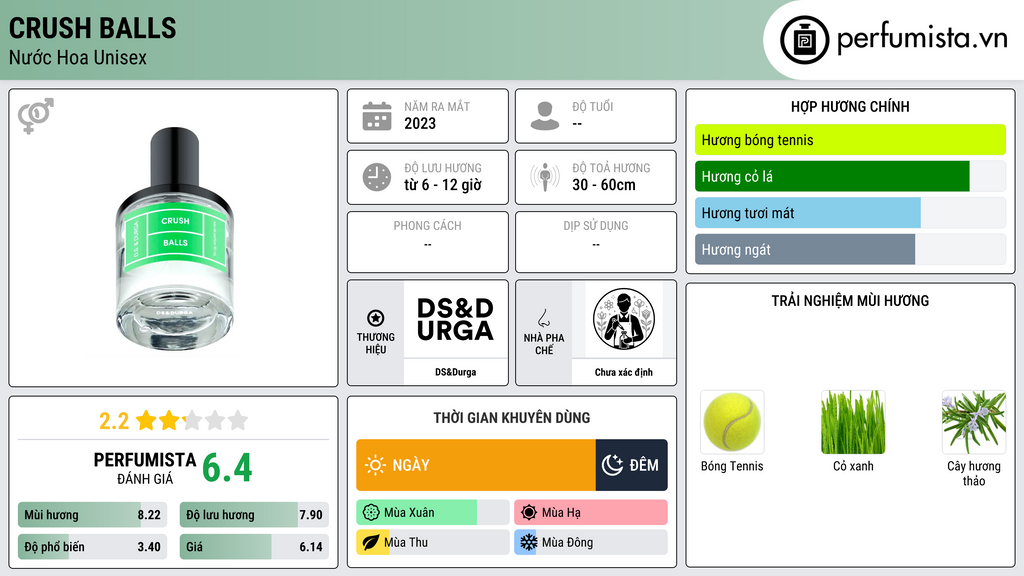The width and height of the screenshot is (1024, 576).
Task: Click the PERFUMISTA ĐÁNH GIÁ label
Action: [144, 468]
